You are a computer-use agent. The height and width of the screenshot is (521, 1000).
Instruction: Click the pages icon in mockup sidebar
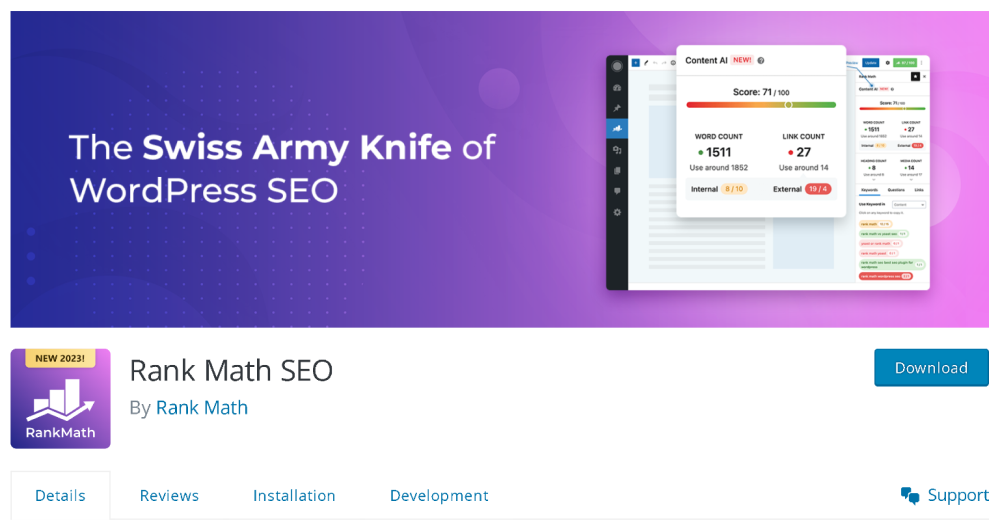point(617,171)
